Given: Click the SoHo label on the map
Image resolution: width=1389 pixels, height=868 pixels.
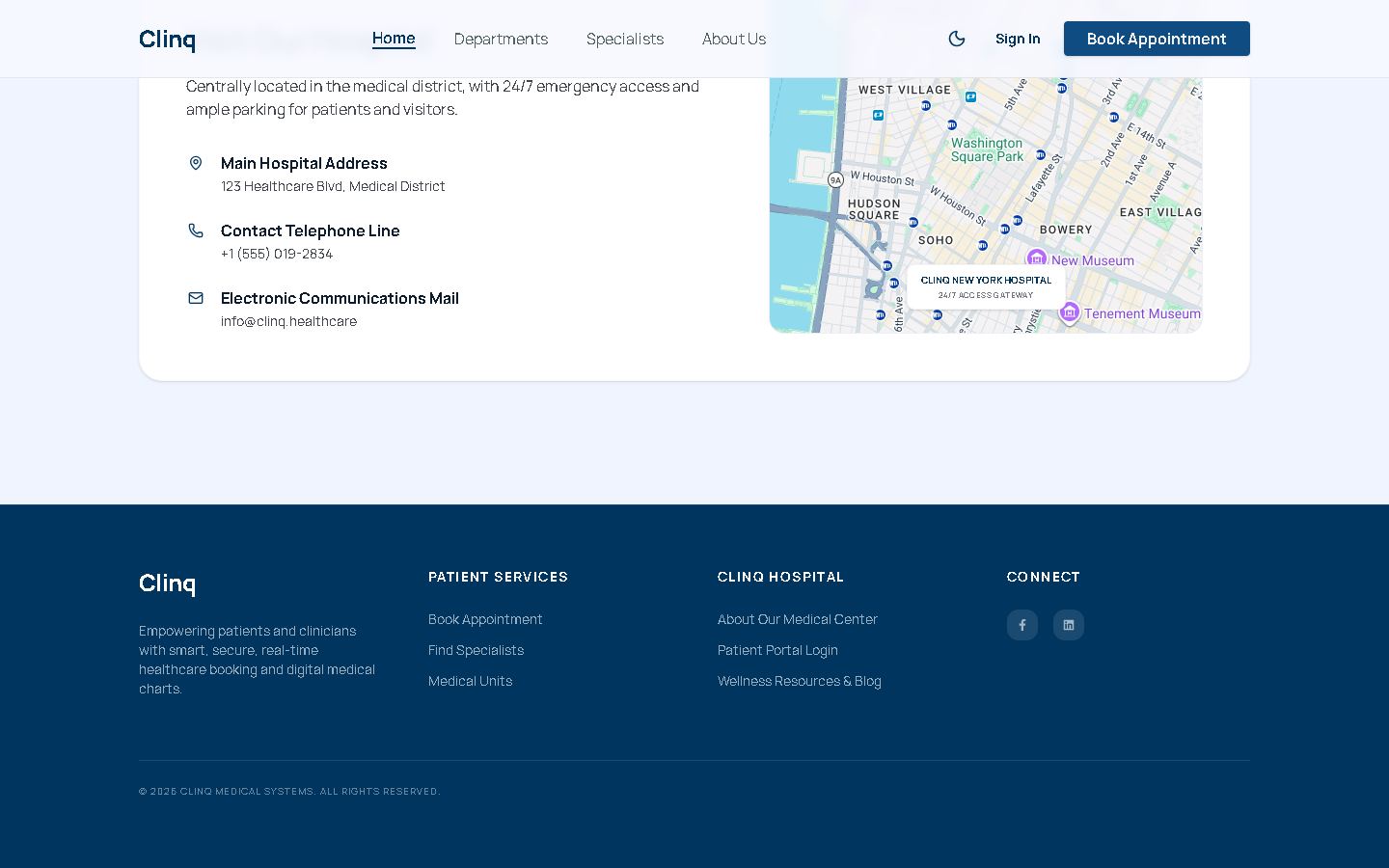Looking at the screenshot, I should (x=936, y=240).
